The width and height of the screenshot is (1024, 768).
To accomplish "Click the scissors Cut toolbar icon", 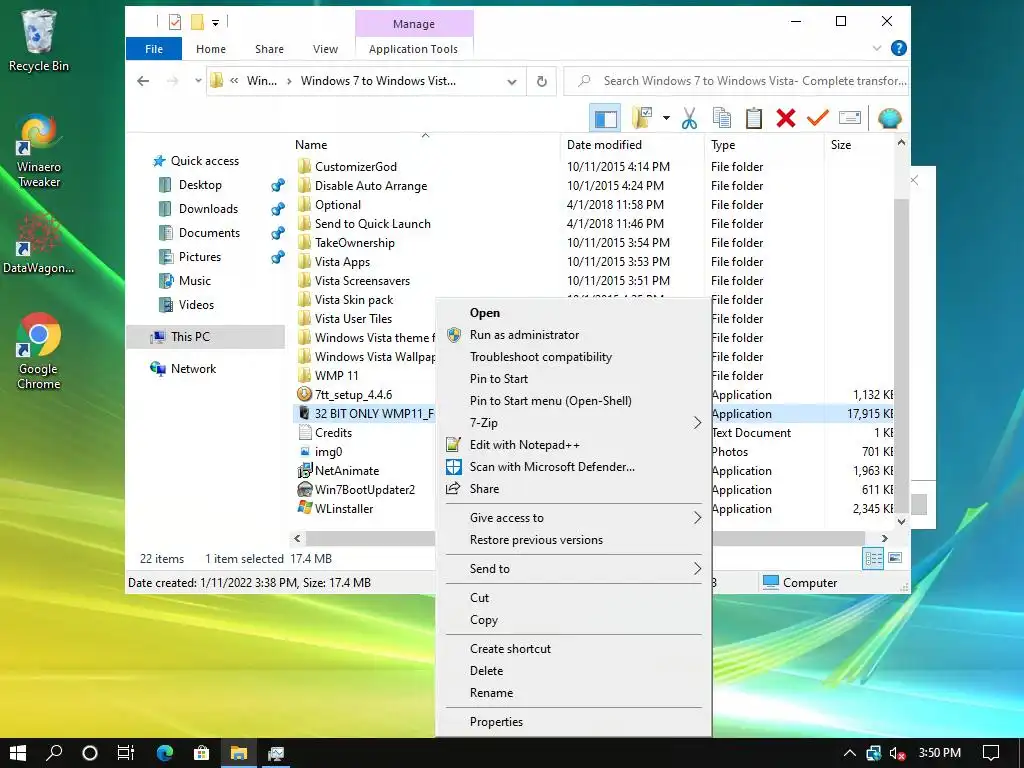I will 689,118.
